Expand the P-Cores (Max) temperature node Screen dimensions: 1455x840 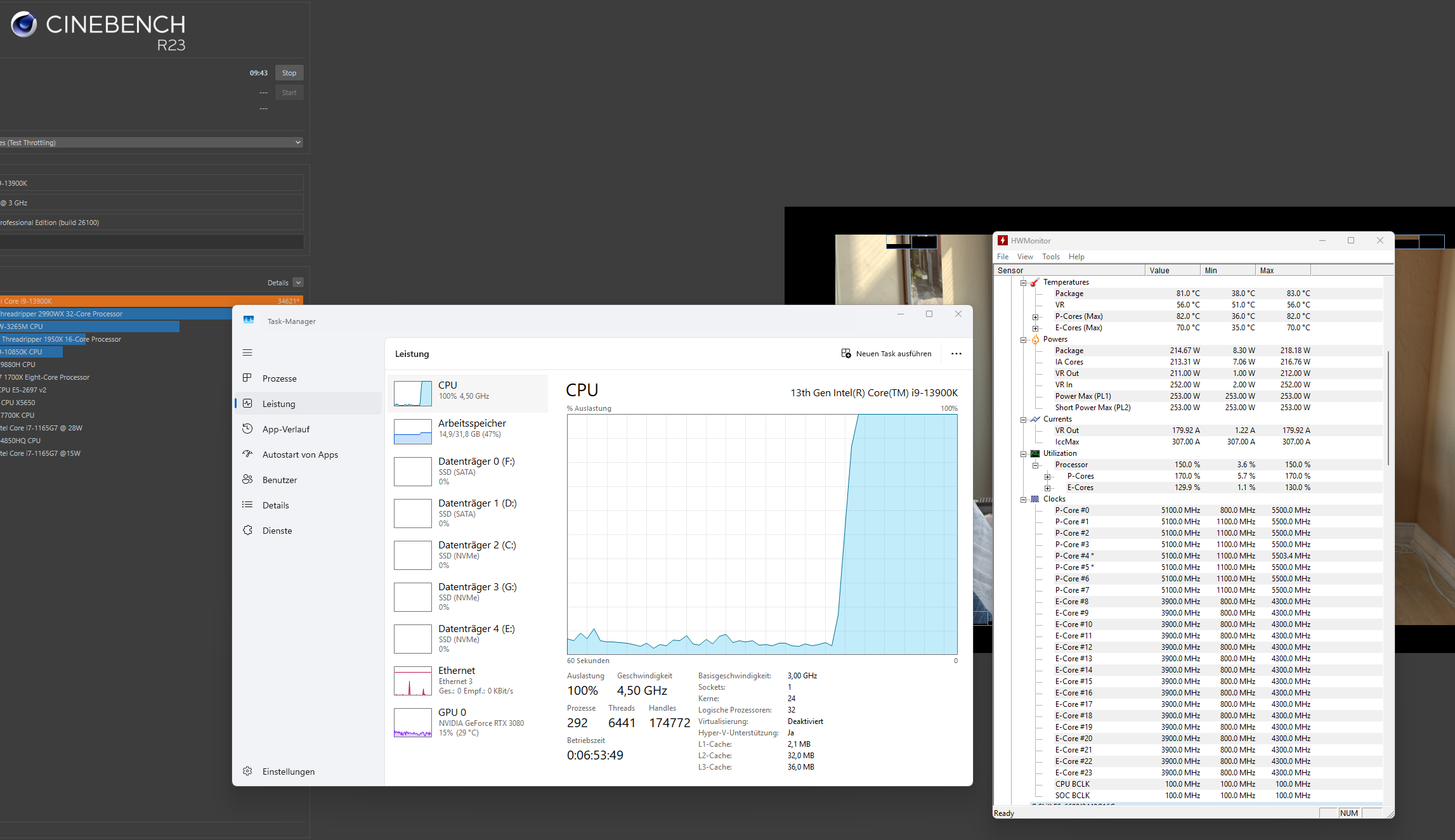[1035, 317]
